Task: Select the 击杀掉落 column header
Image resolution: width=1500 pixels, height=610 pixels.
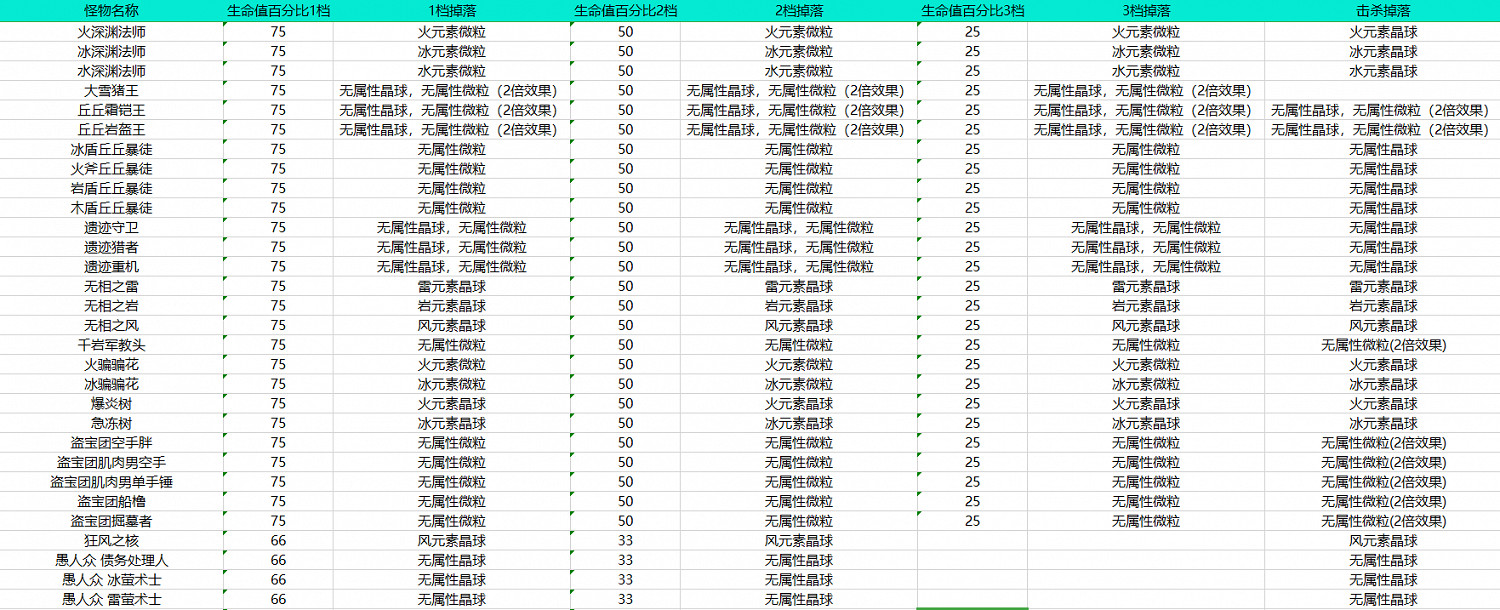Action: click(1382, 11)
